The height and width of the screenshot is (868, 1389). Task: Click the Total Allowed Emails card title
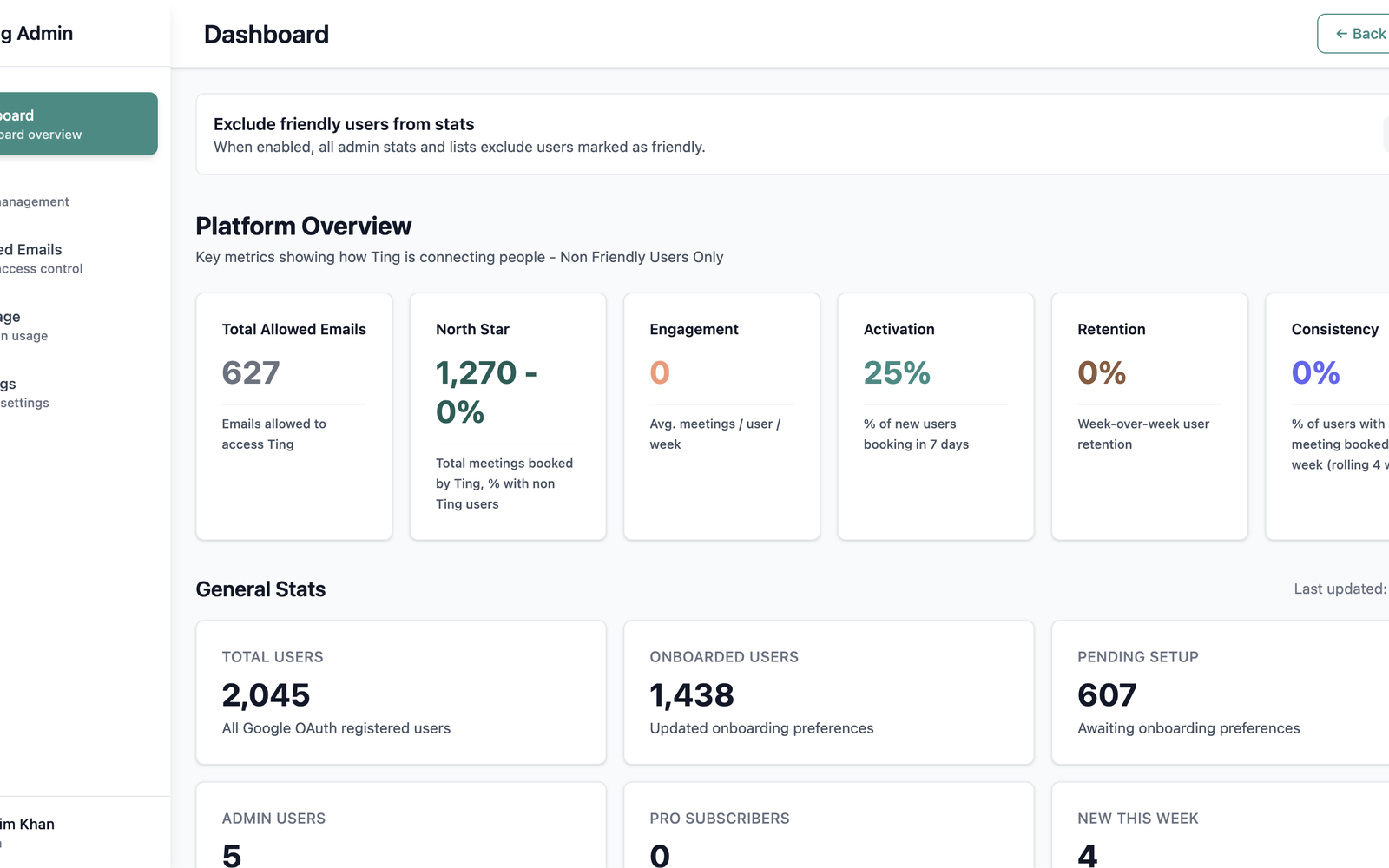tap(294, 329)
